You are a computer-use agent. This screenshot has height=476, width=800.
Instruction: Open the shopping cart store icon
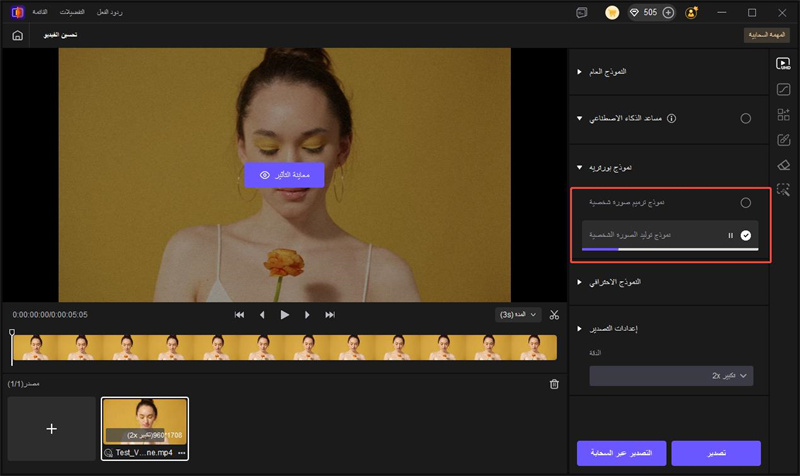pyautogui.click(x=612, y=12)
